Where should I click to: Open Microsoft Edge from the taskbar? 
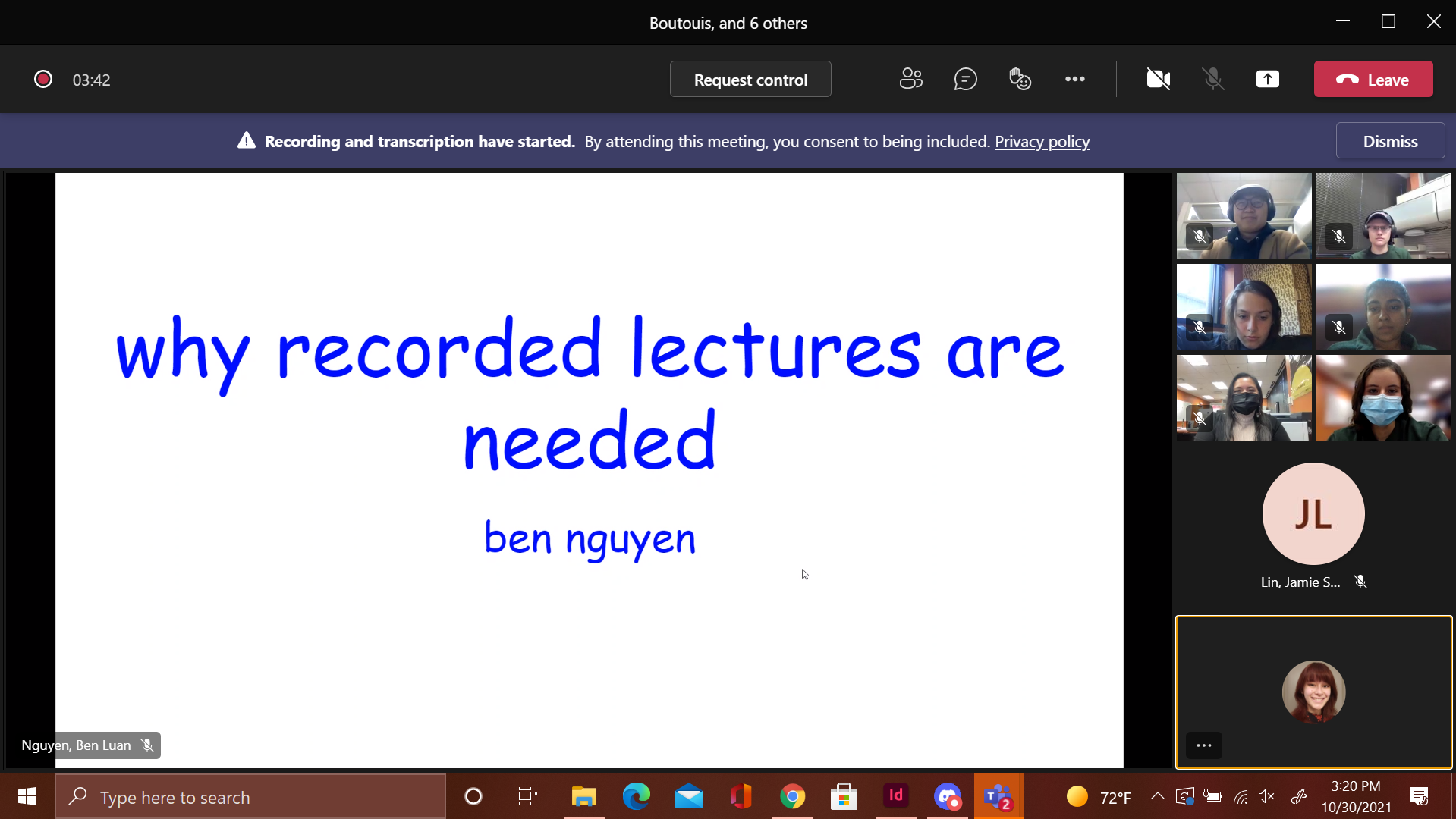point(636,796)
